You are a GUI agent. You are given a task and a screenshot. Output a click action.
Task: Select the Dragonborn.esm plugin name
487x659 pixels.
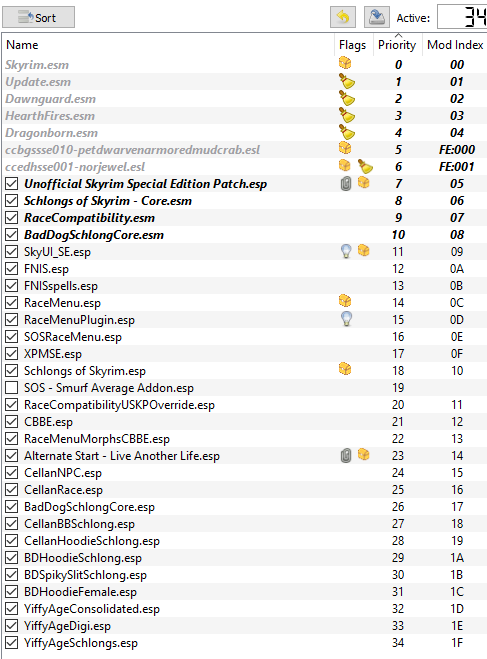click(x=51, y=133)
